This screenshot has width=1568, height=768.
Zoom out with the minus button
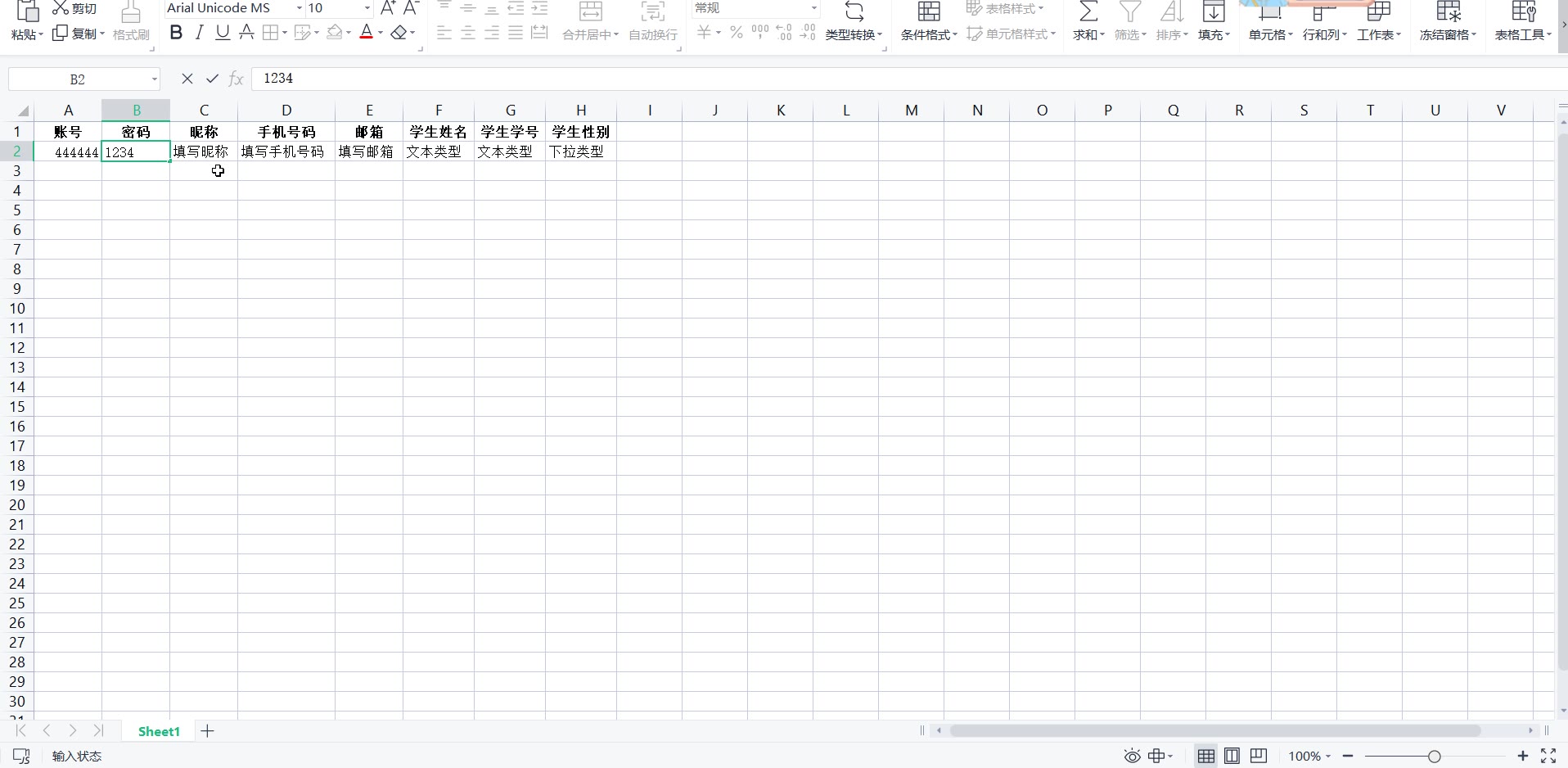pyautogui.click(x=1348, y=756)
